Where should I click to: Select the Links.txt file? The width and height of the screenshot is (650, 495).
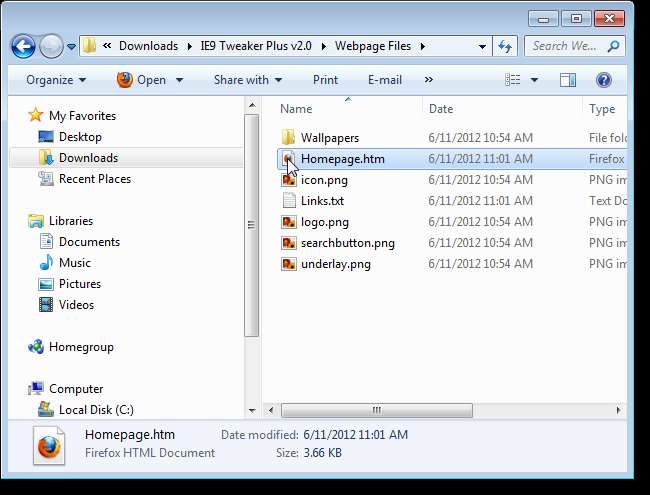coord(322,201)
